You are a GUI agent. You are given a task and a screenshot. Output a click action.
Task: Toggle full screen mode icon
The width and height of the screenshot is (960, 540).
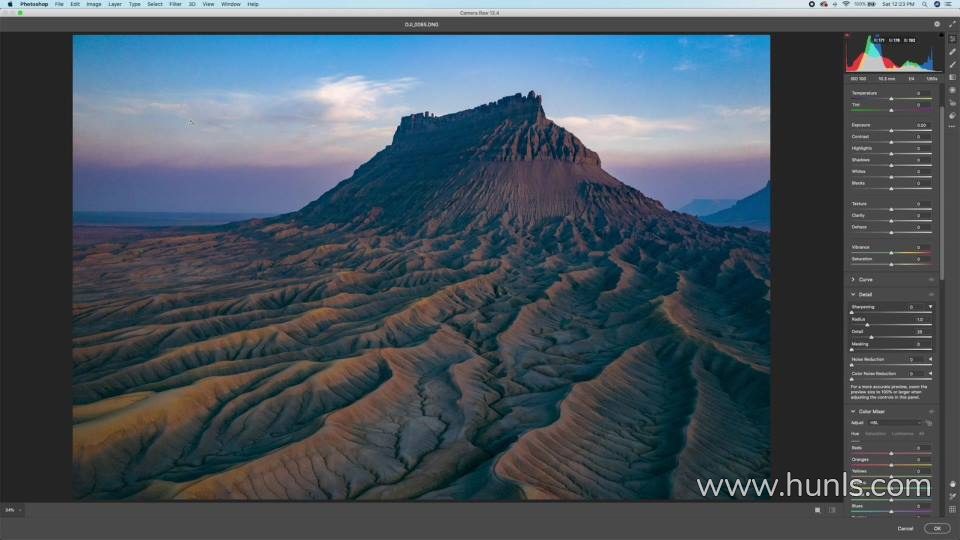[x=952, y=24]
